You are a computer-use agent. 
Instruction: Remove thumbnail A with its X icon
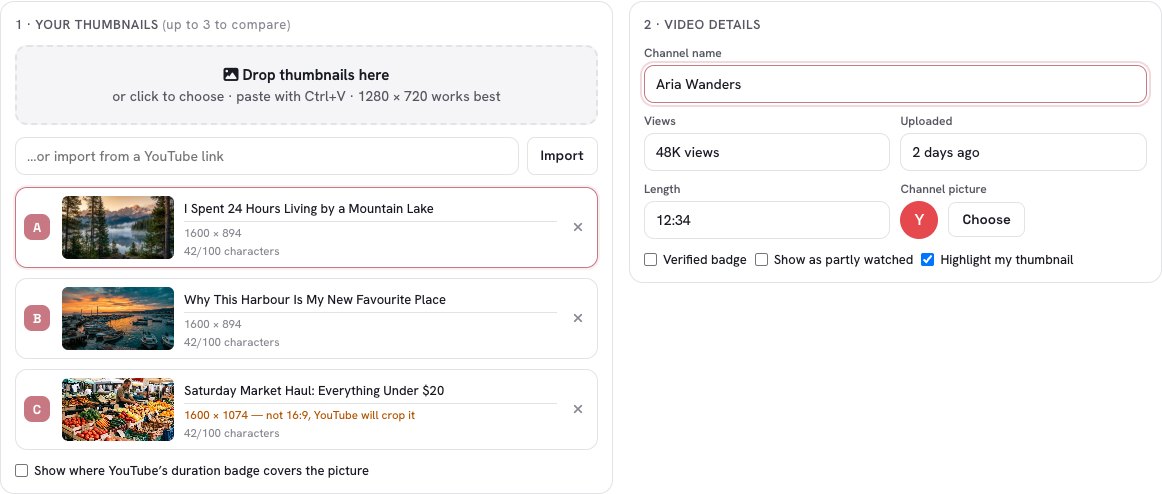(578, 227)
